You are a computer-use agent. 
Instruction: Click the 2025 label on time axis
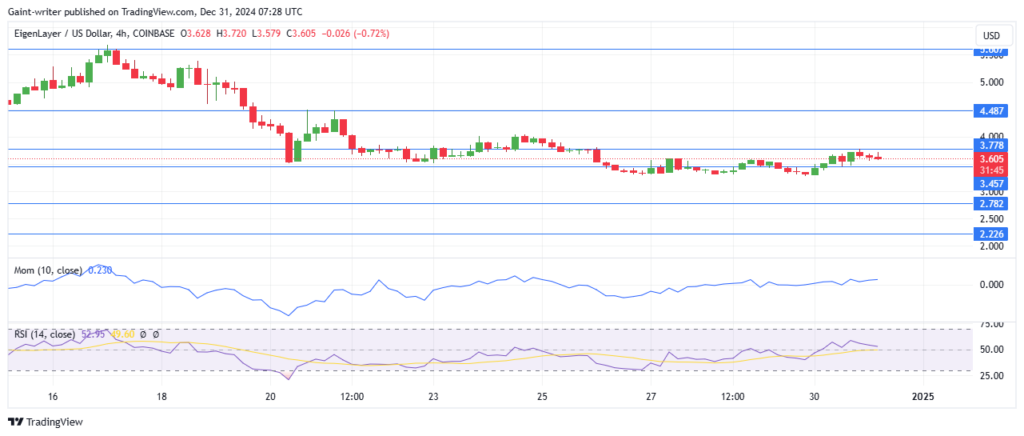point(923,396)
